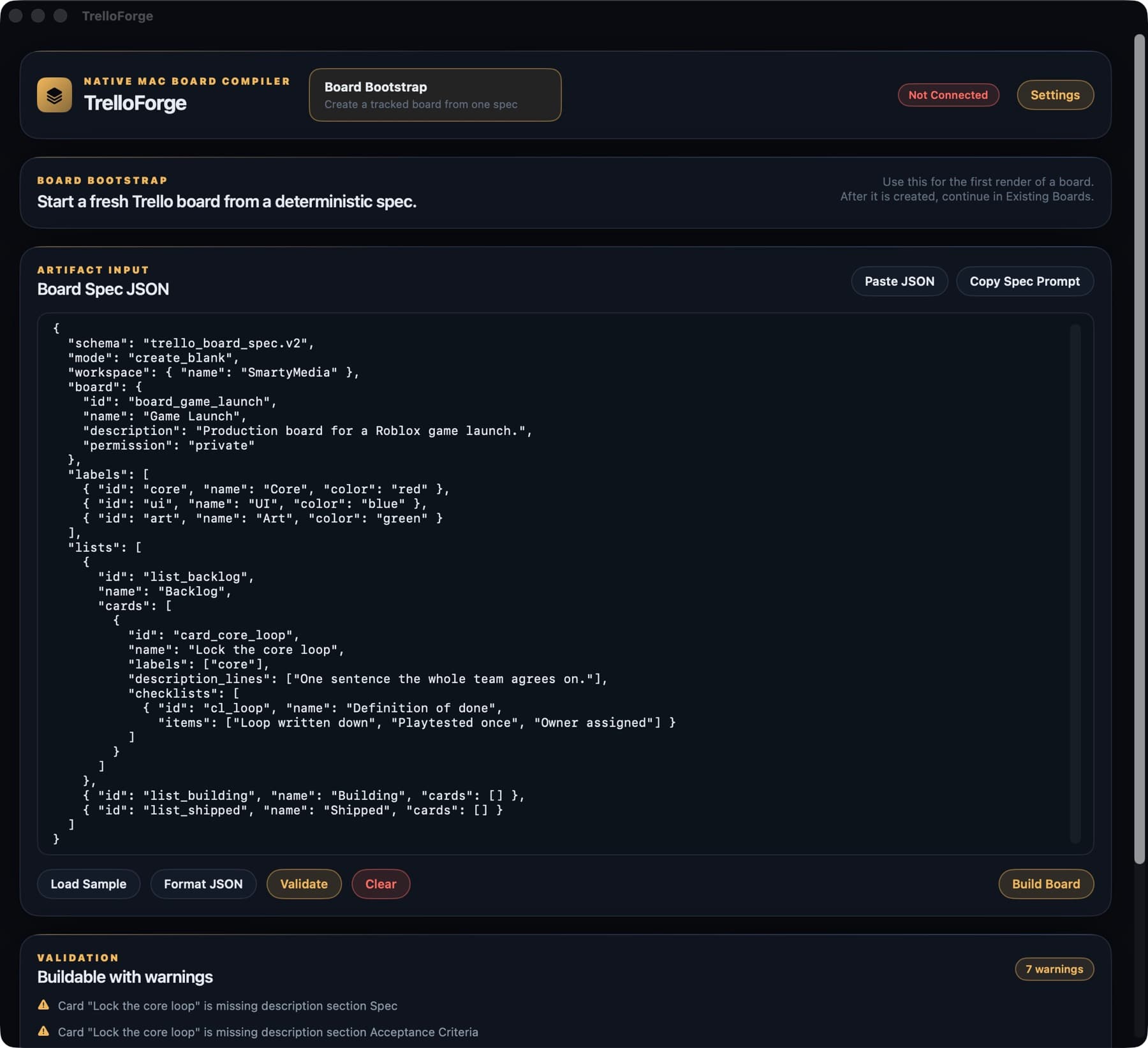The height and width of the screenshot is (1048, 1148).
Task: Click the "name": "Backlog" line
Action: pyautogui.click(x=165, y=592)
